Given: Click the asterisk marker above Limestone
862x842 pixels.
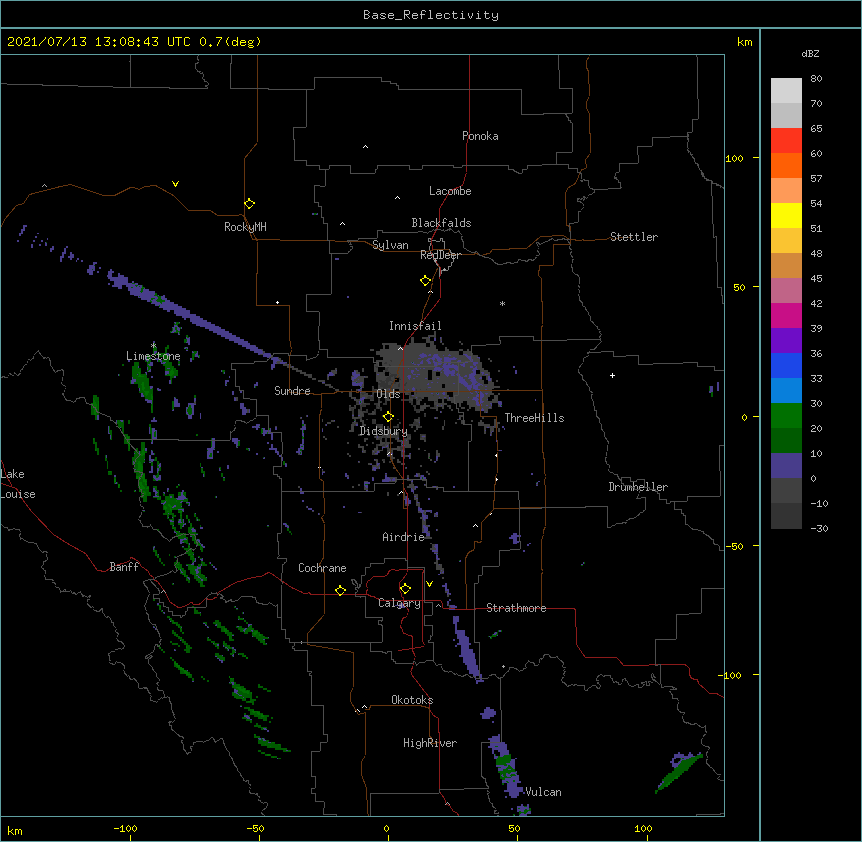Looking at the screenshot, I should pos(154,345).
